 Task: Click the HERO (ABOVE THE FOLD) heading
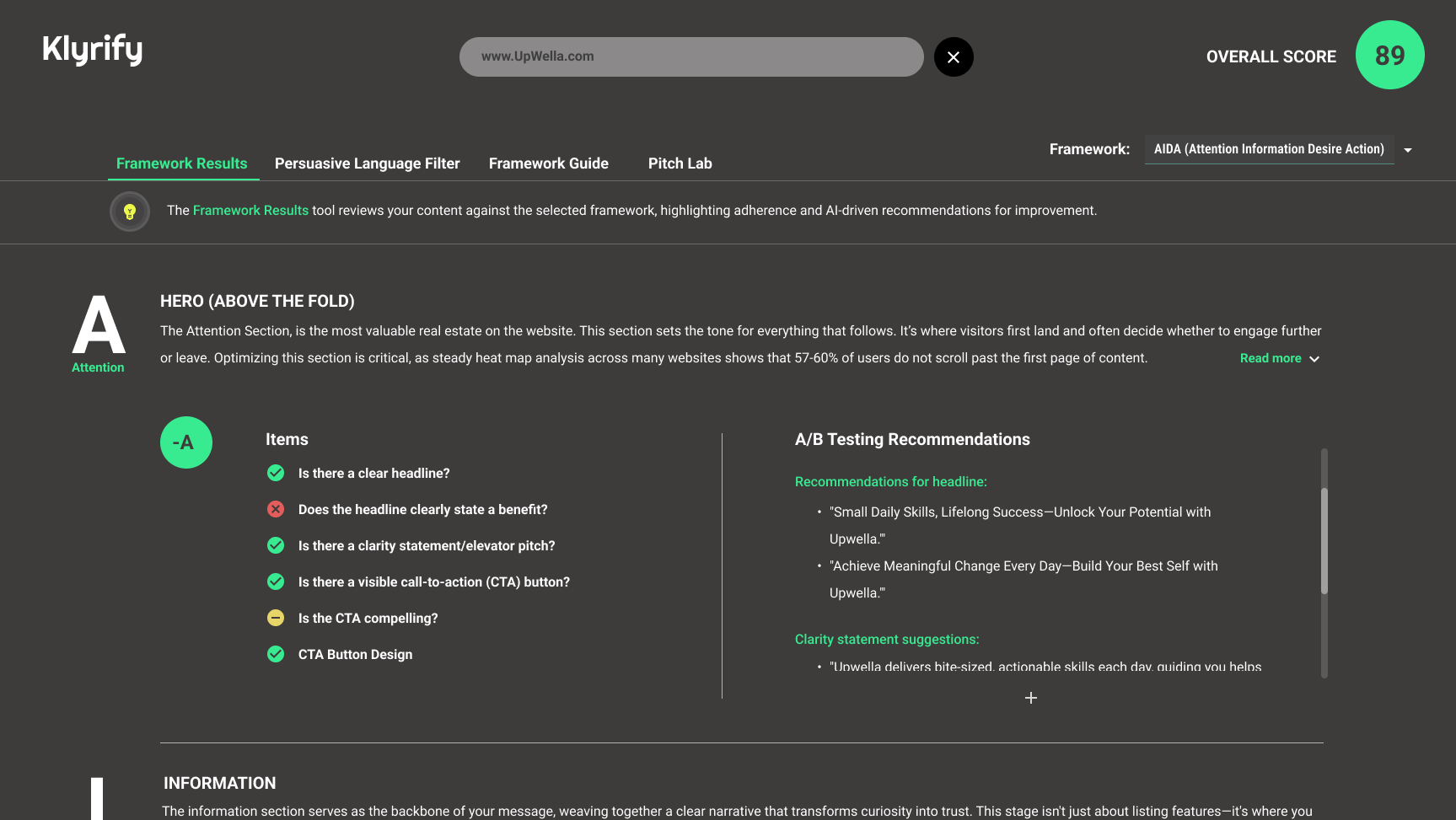click(257, 301)
